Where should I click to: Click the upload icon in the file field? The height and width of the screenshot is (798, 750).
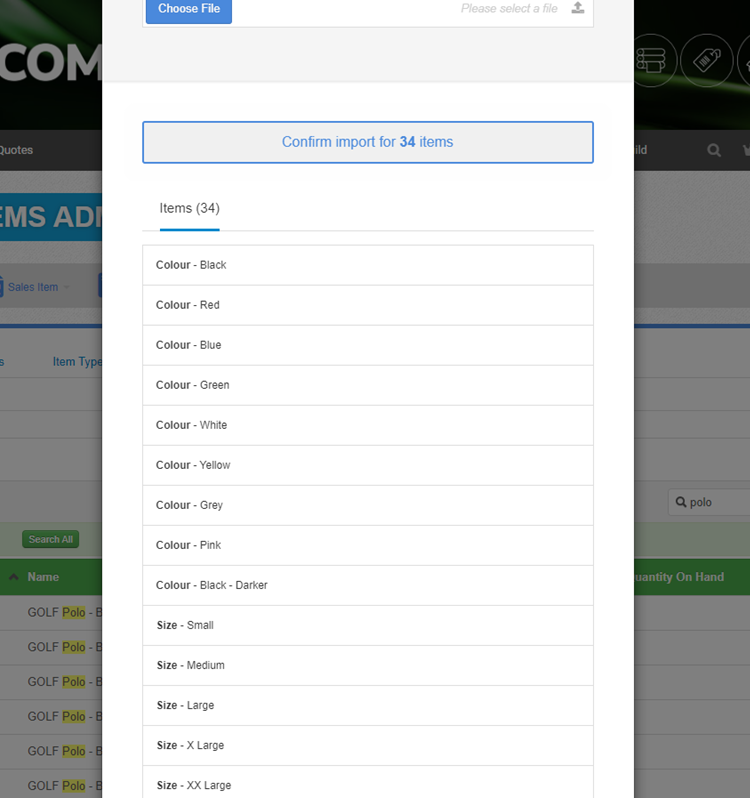pos(578,8)
